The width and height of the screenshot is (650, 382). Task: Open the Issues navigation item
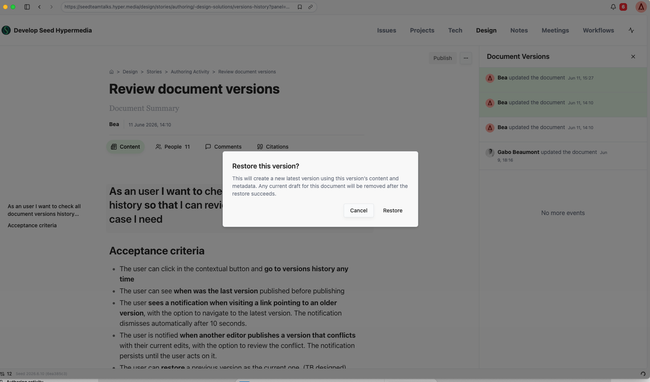[x=386, y=30]
